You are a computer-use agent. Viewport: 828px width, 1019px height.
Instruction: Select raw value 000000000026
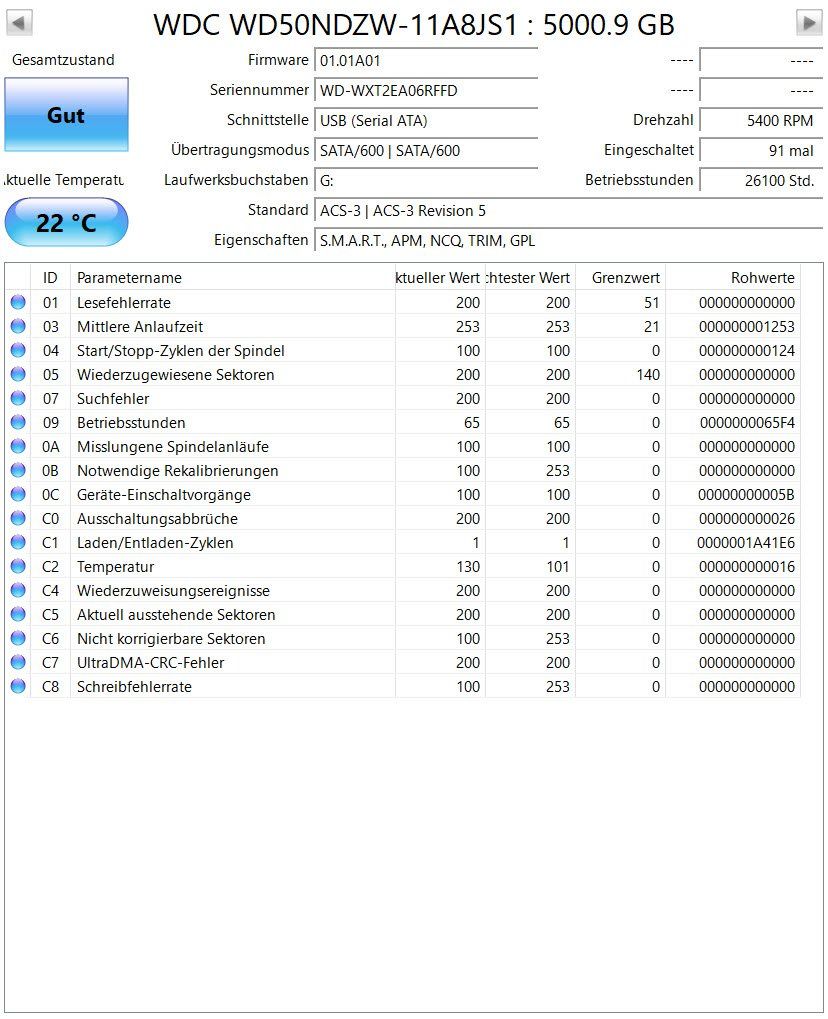click(x=747, y=519)
